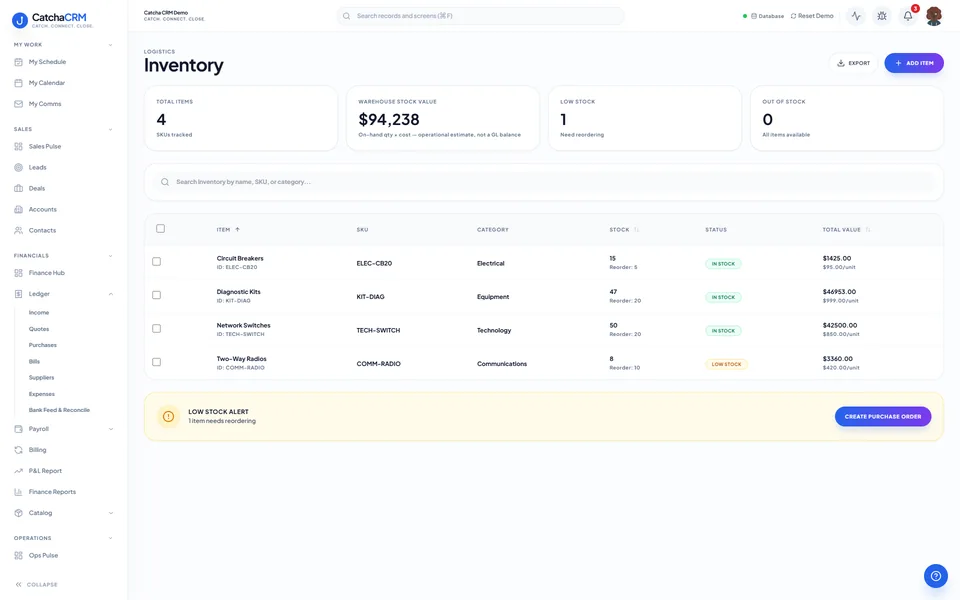This screenshot has width=960, height=600.
Task: Open Purchases under Ledger
Action: point(42,345)
